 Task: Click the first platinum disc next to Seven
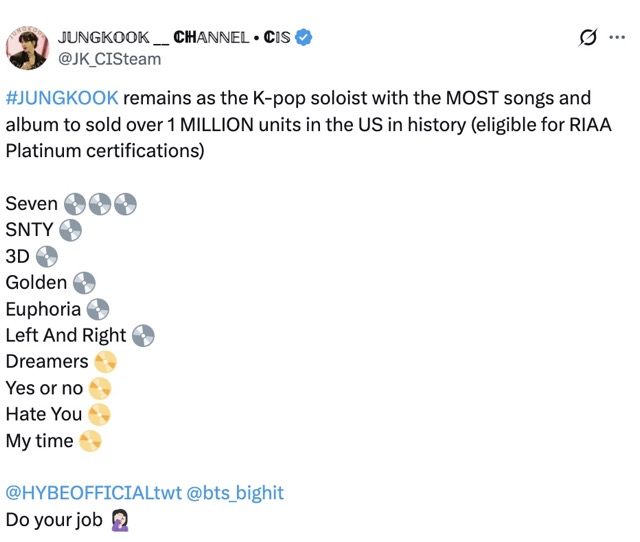point(74,204)
